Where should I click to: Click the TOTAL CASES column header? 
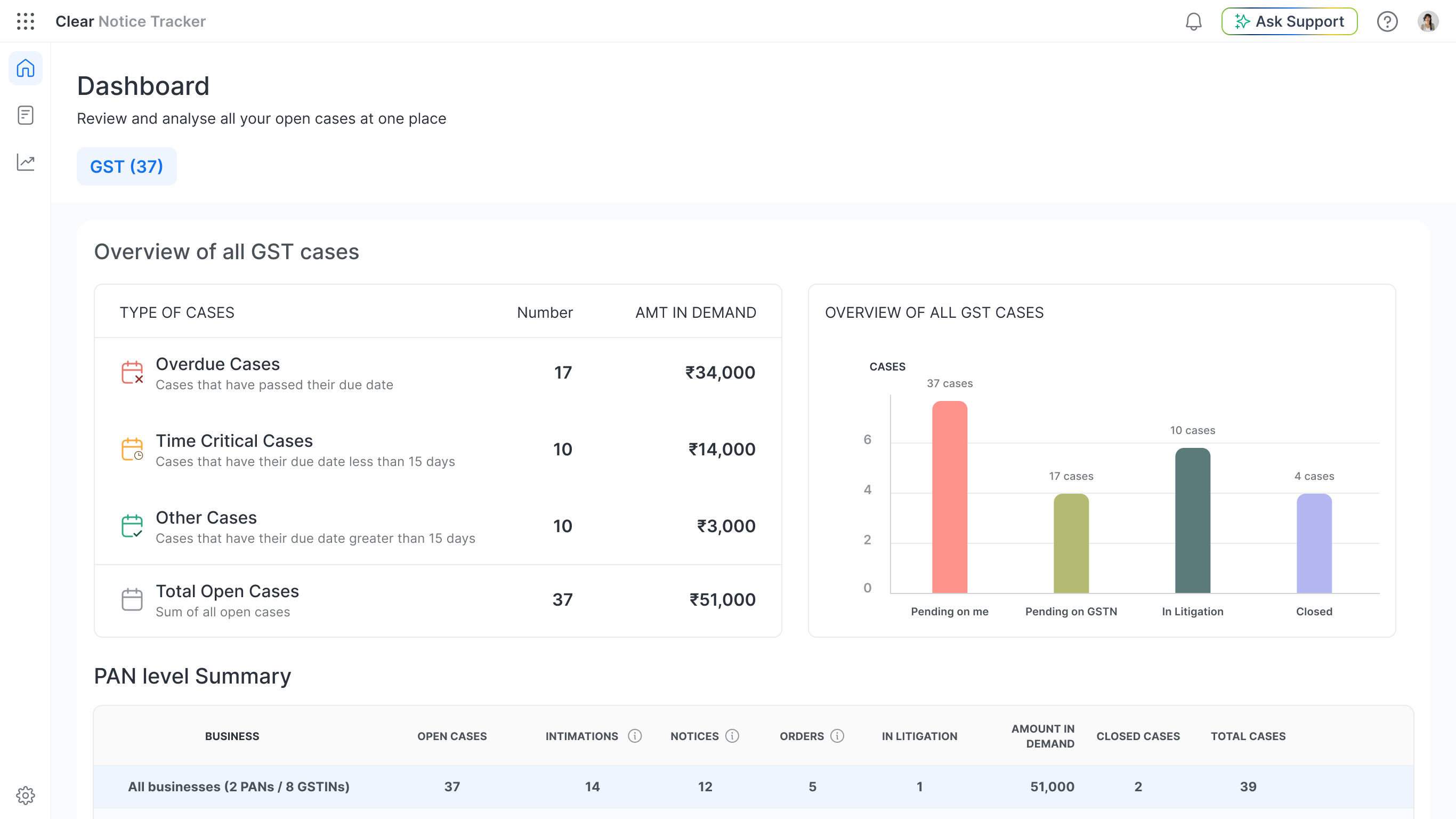pyautogui.click(x=1248, y=736)
